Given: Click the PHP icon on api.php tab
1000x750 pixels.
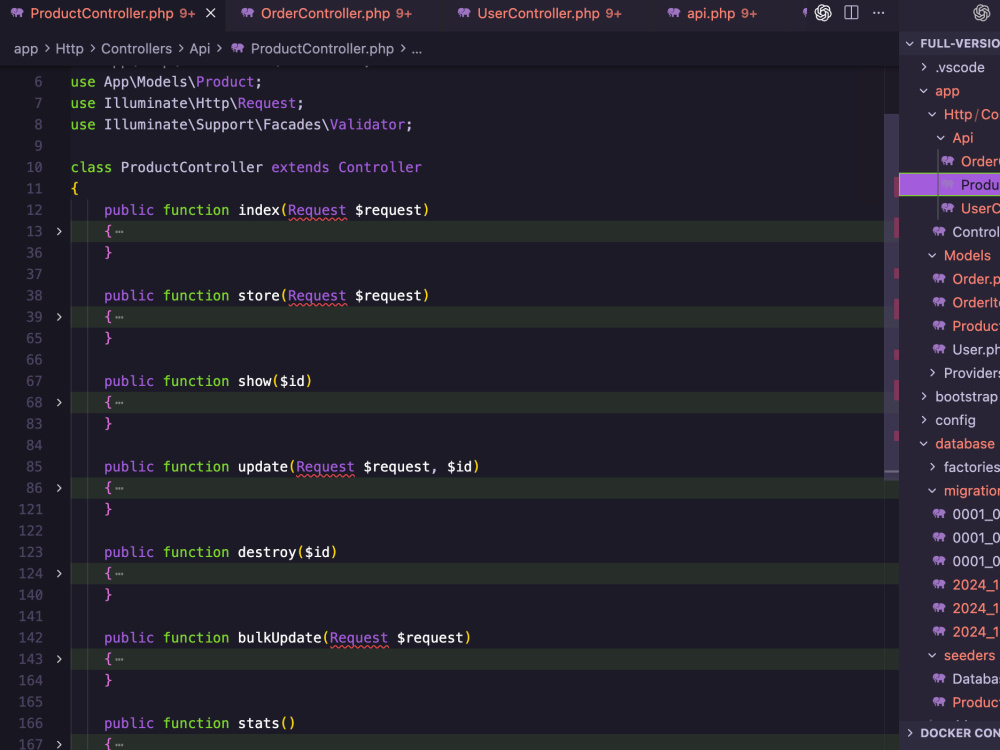Looking at the screenshot, I should point(673,13).
